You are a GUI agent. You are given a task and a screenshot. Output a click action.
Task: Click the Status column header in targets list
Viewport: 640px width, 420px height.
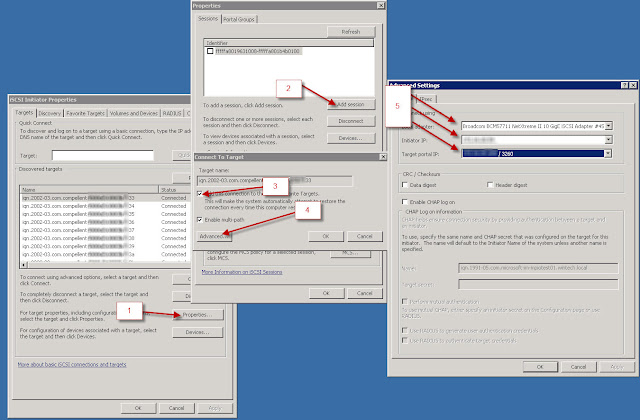click(x=175, y=190)
